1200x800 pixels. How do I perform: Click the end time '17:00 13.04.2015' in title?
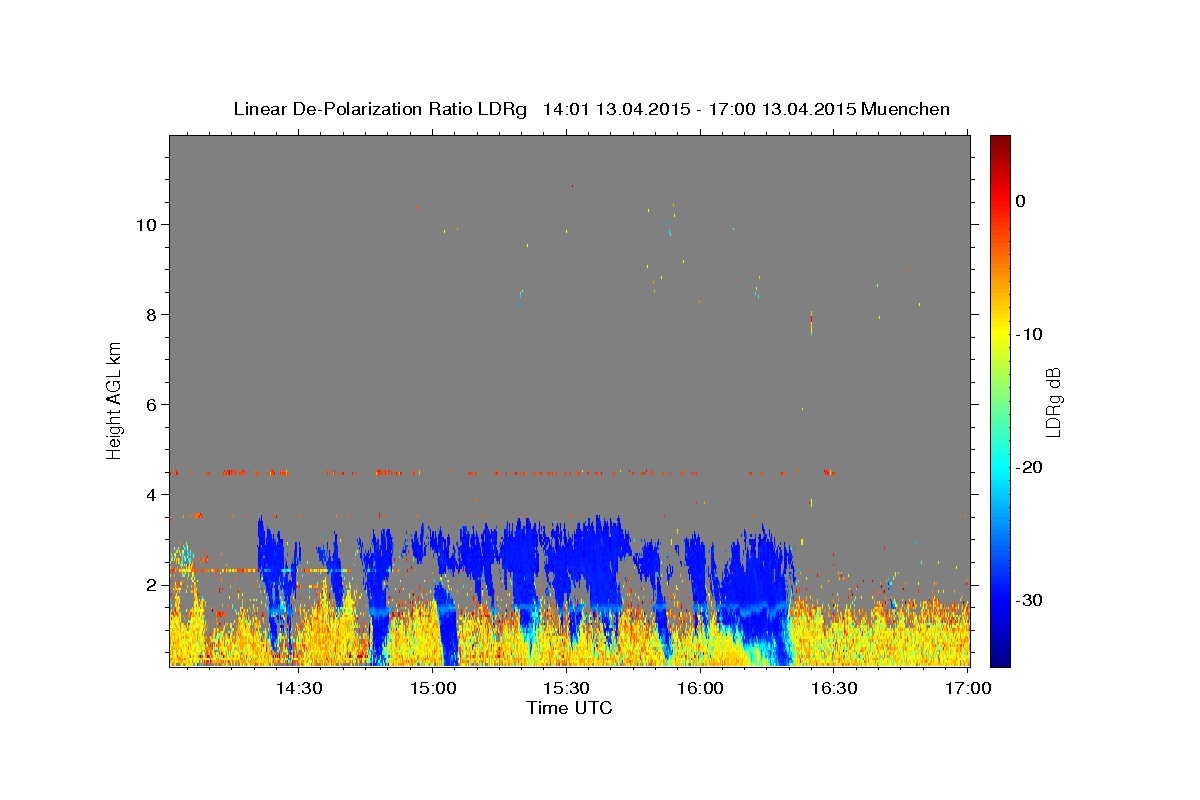[x=782, y=109]
